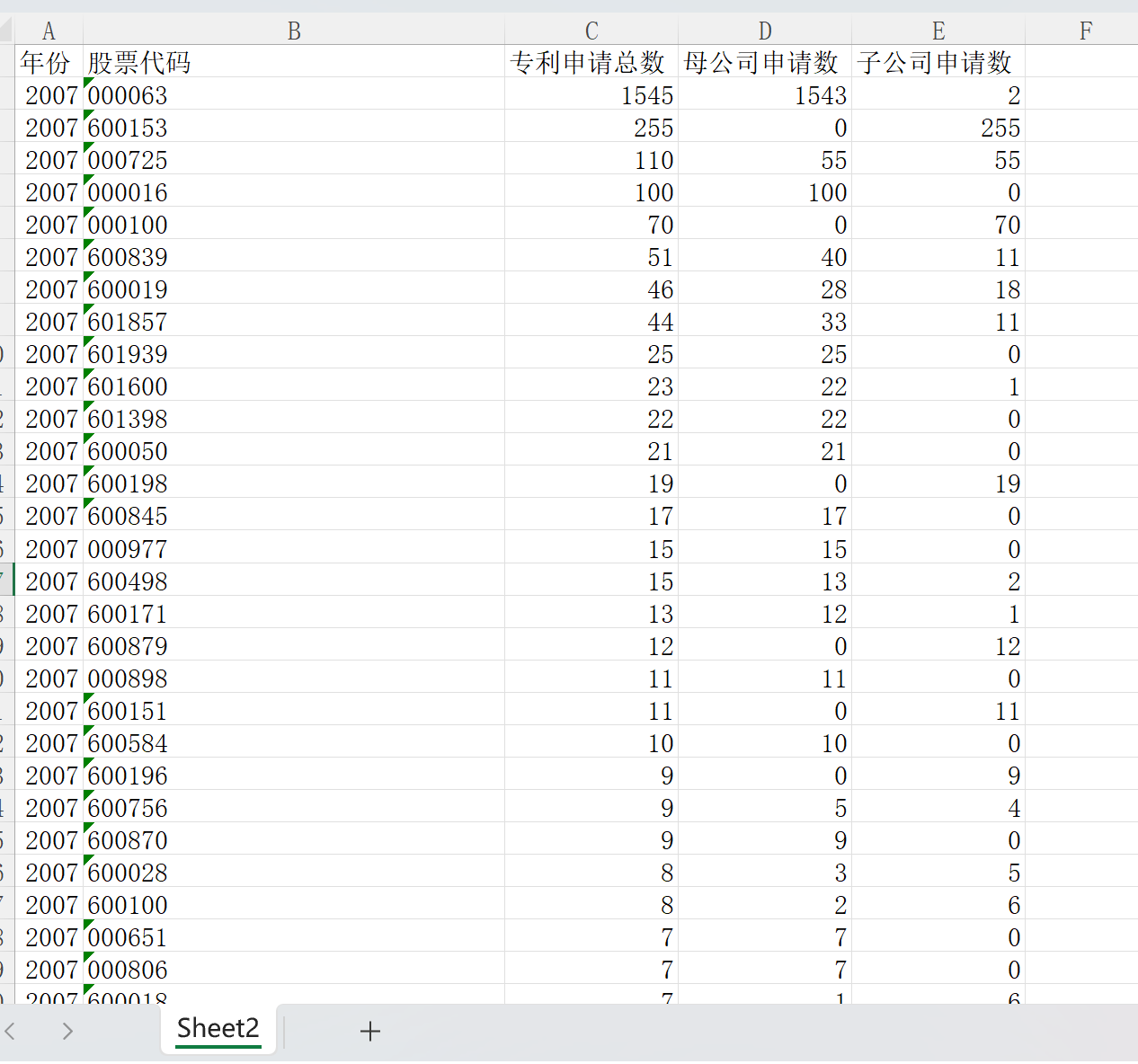This screenshot has height=1064, width=1138.
Task: Select stock code cell 000016
Action: click(294, 191)
